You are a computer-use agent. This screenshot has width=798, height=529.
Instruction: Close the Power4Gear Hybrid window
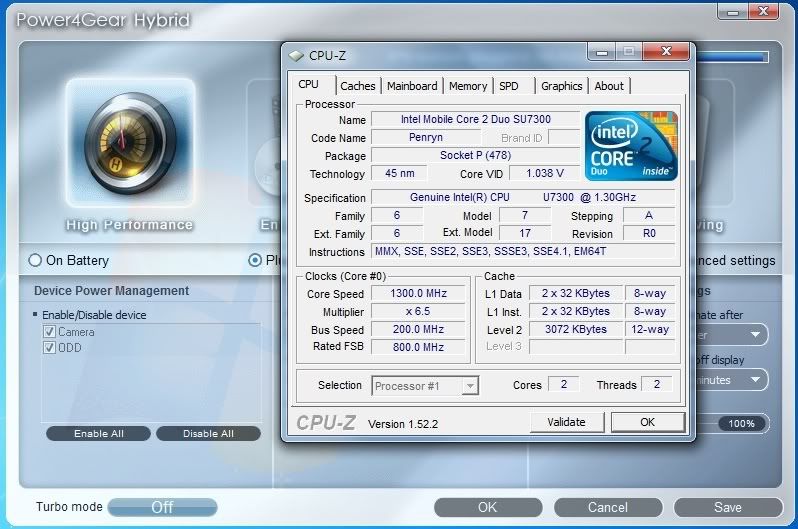coord(763,11)
